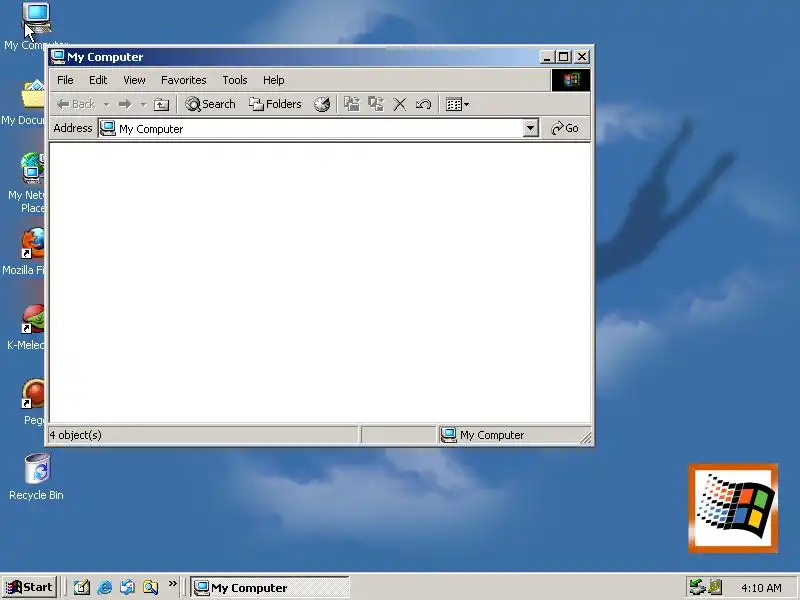Screen dimensions: 800x600
Task: Click the Copy To icon
Action: point(376,105)
